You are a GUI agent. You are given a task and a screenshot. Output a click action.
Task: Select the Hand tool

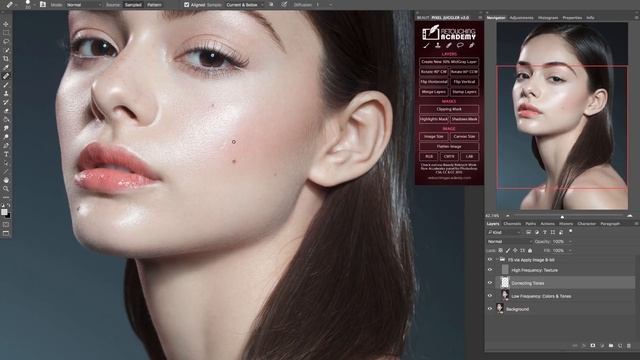(x=6, y=180)
